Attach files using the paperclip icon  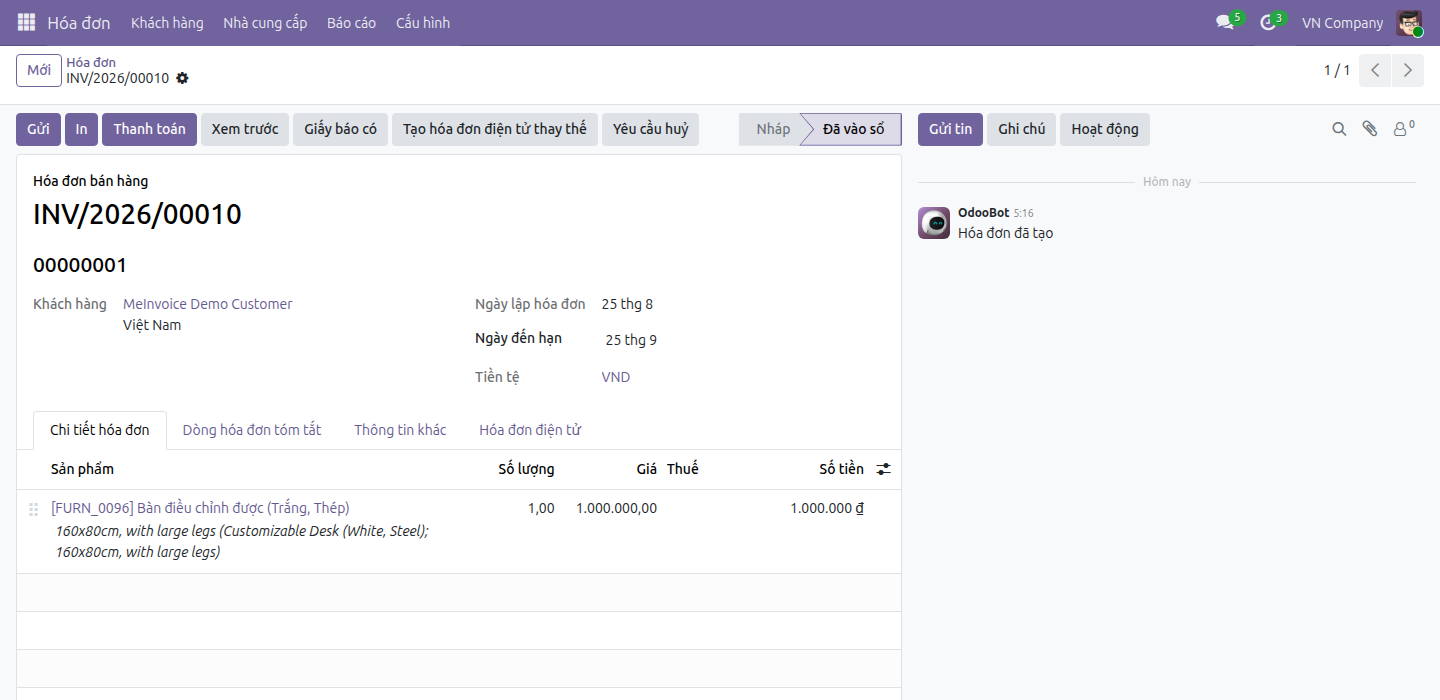coord(1370,129)
